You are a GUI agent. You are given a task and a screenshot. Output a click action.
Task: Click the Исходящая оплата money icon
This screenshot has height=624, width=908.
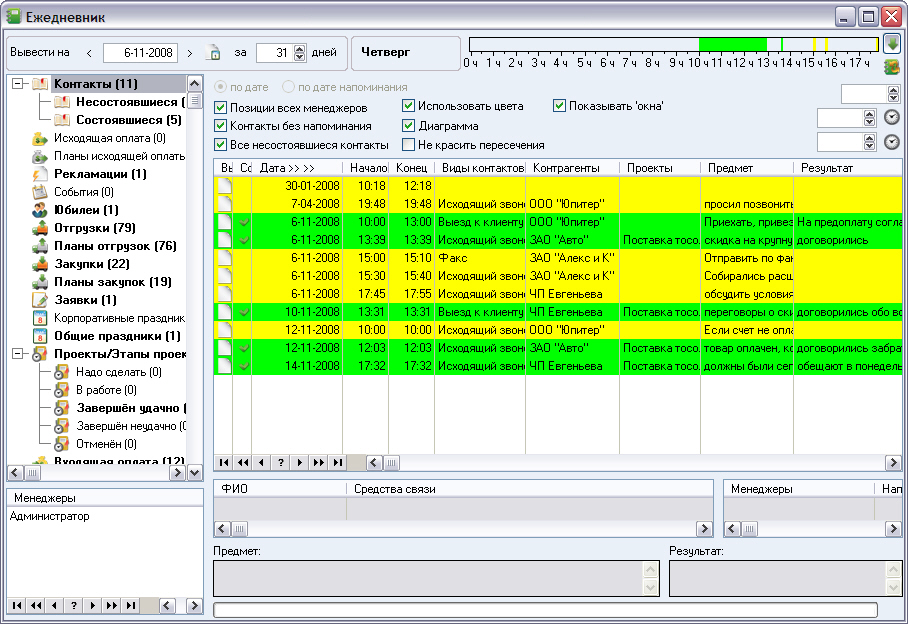[40, 138]
